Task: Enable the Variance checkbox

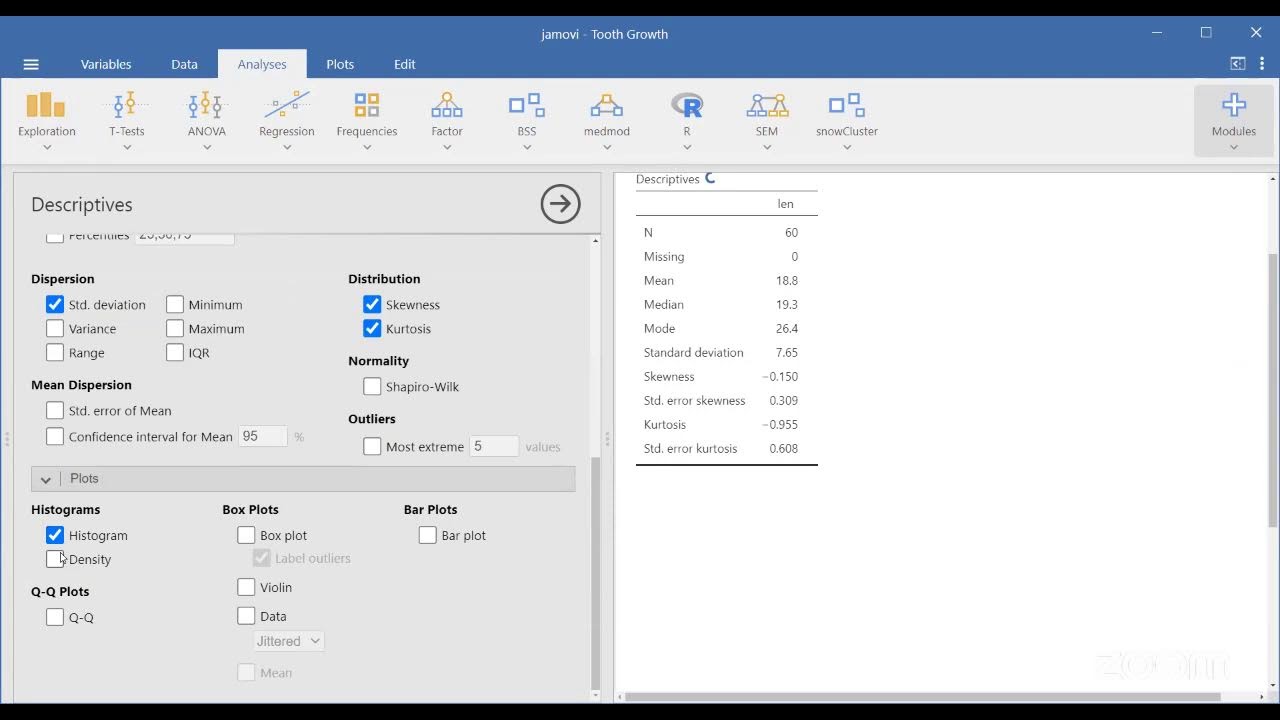Action: pyautogui.click(x=55, y=329)
